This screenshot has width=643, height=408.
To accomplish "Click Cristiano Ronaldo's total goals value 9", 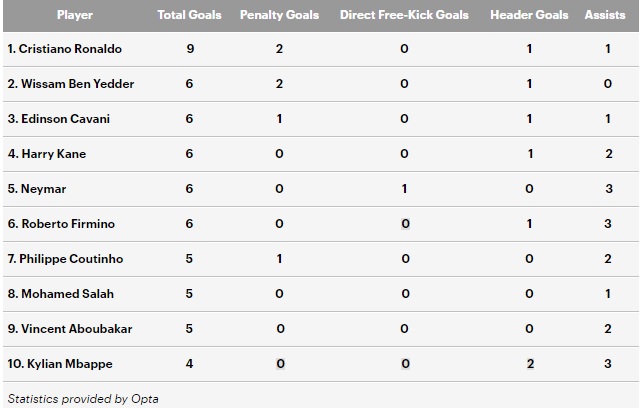I will point(190,49).
